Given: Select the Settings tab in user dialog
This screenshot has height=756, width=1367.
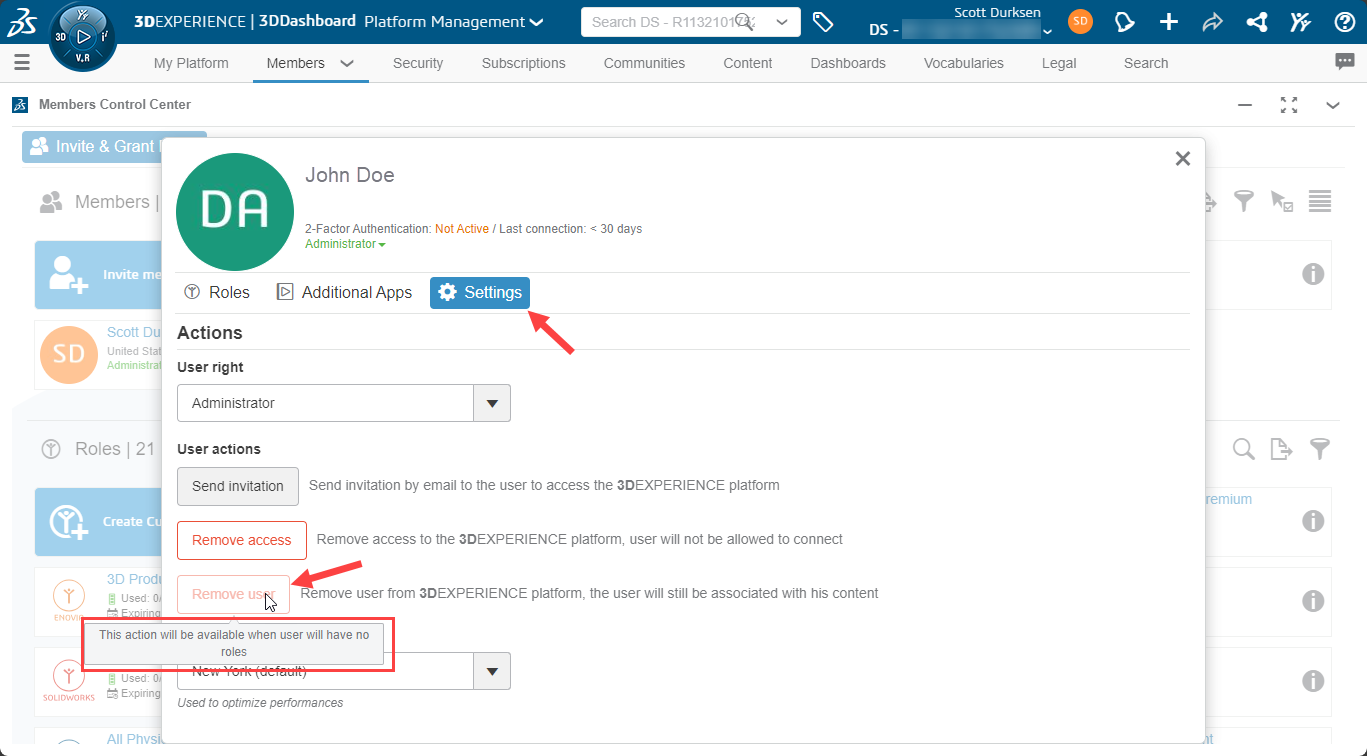Looking at the screenshot, I should [x=480, y=292].
